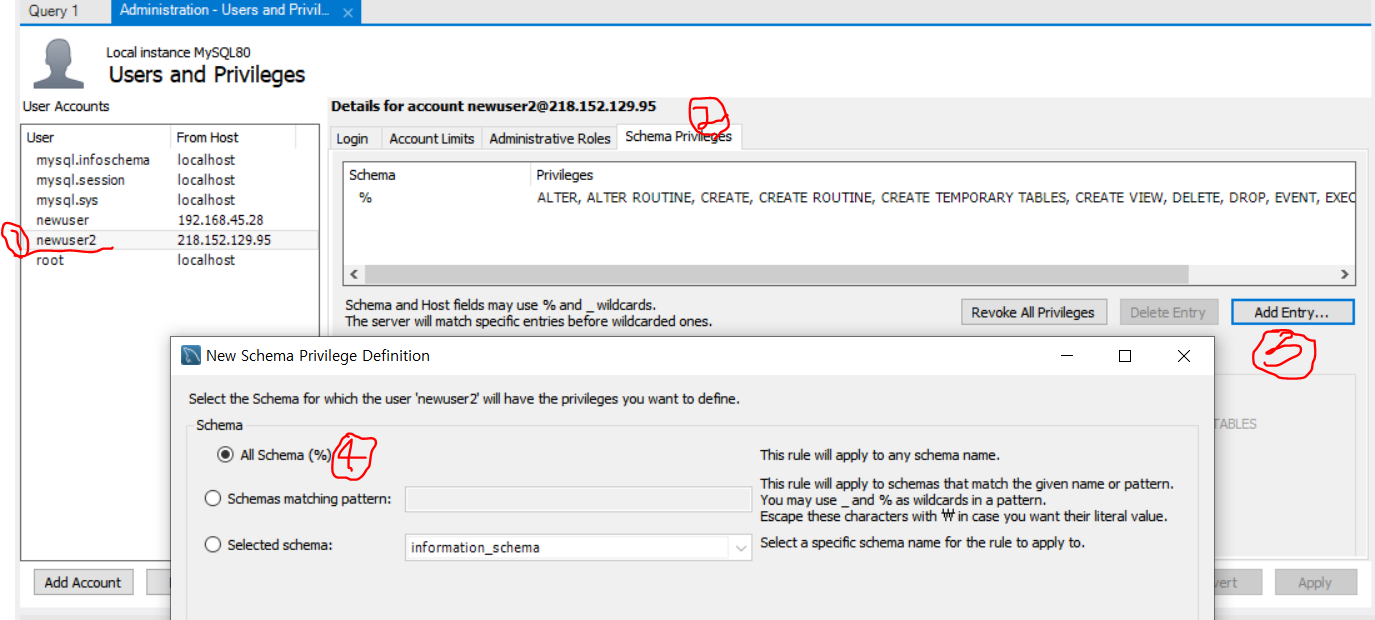The height and width of the screenshot is (620, 1375).
Task: Select the newuser account row
Action: point(169,220)
